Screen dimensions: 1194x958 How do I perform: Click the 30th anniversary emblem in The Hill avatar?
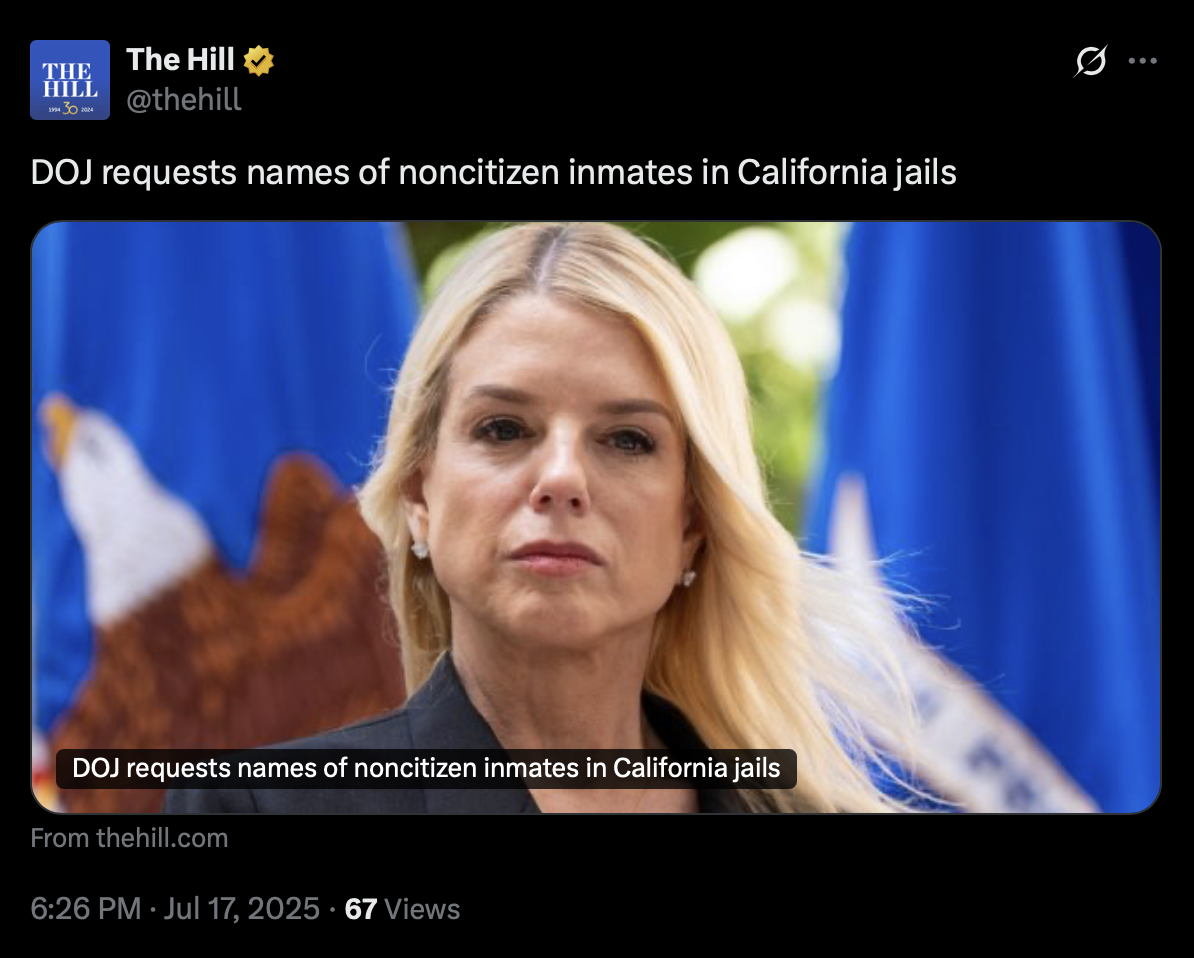click(70, 109)
